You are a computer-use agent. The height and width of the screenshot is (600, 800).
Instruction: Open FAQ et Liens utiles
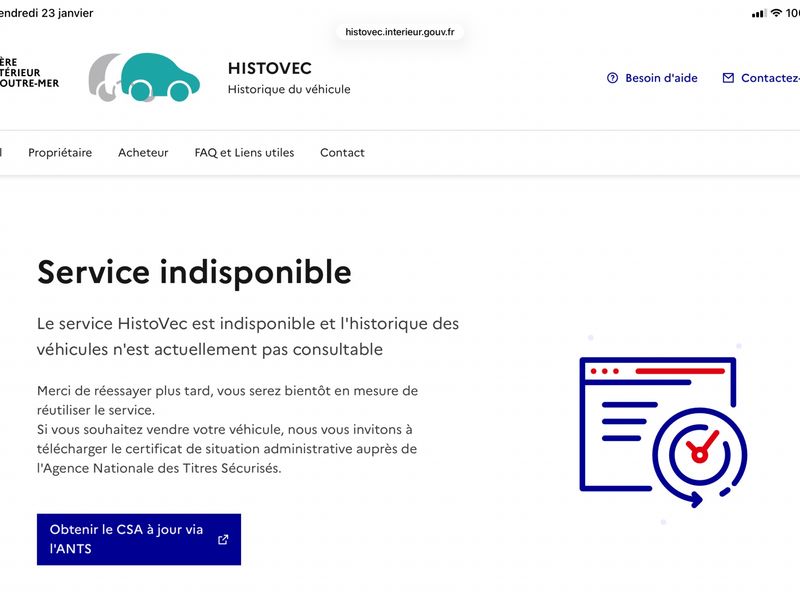coord(244,153)
